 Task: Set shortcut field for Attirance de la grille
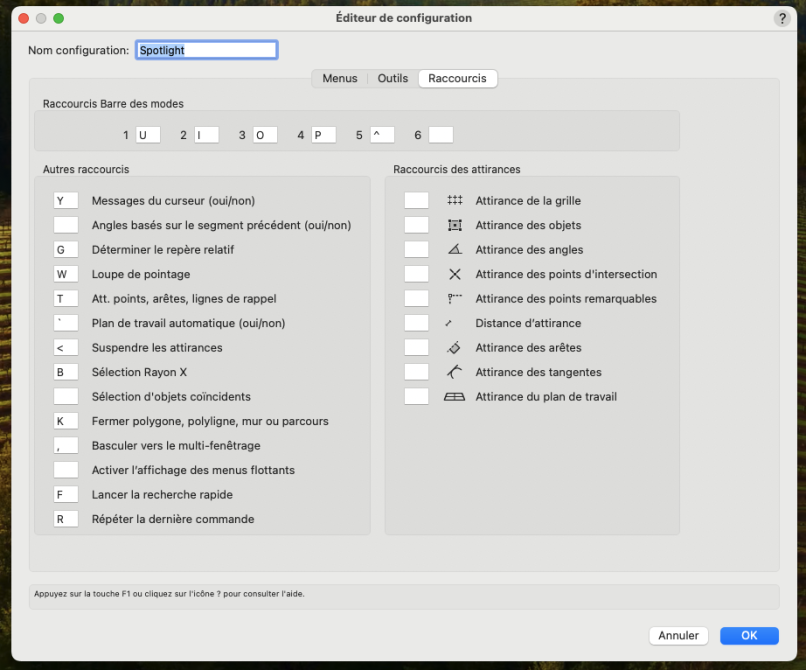(416, 201)
